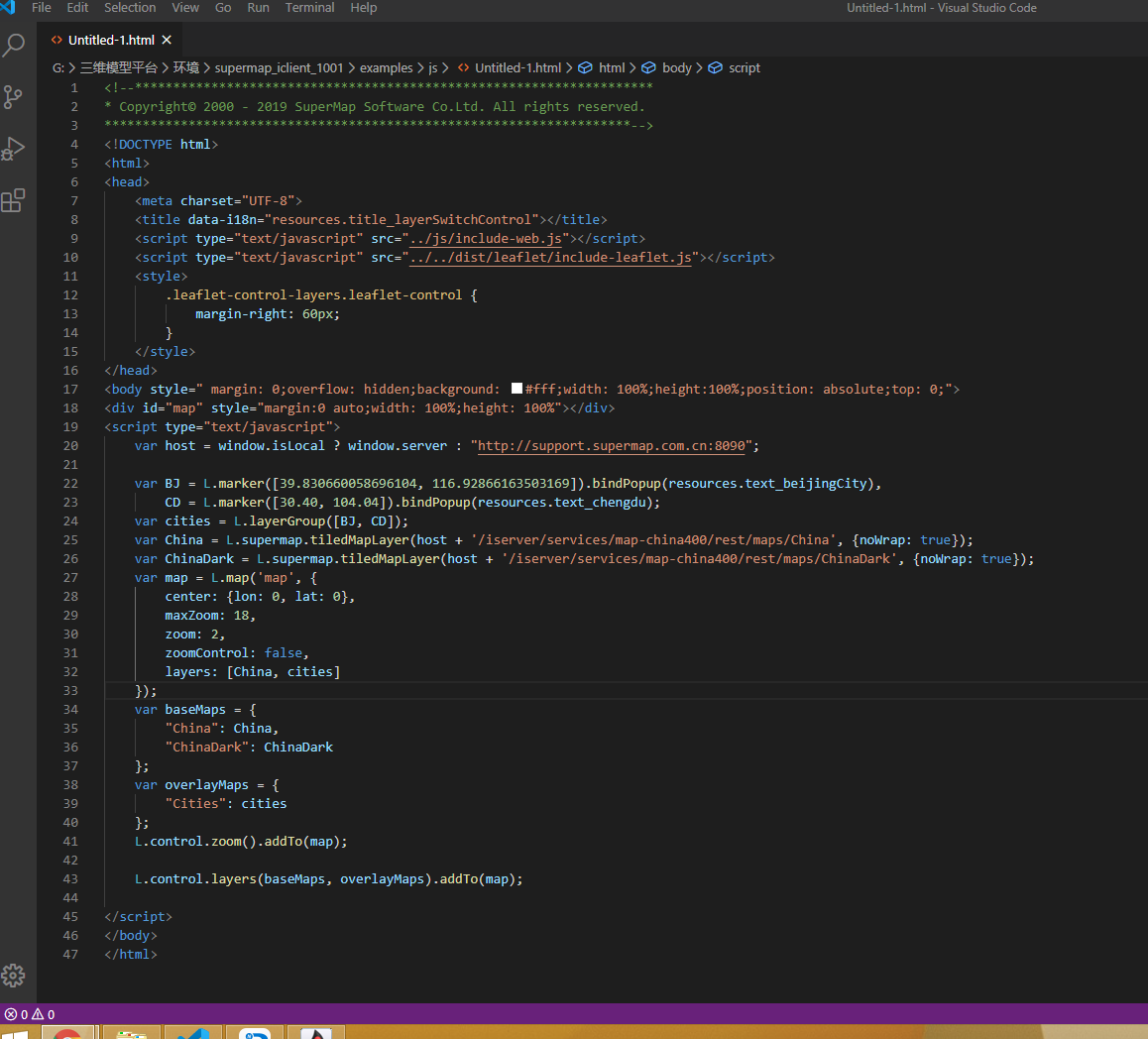Click '"Cities"' key on line 39
Viewport: 1148px width, 1039px height.
coord(195,804)
